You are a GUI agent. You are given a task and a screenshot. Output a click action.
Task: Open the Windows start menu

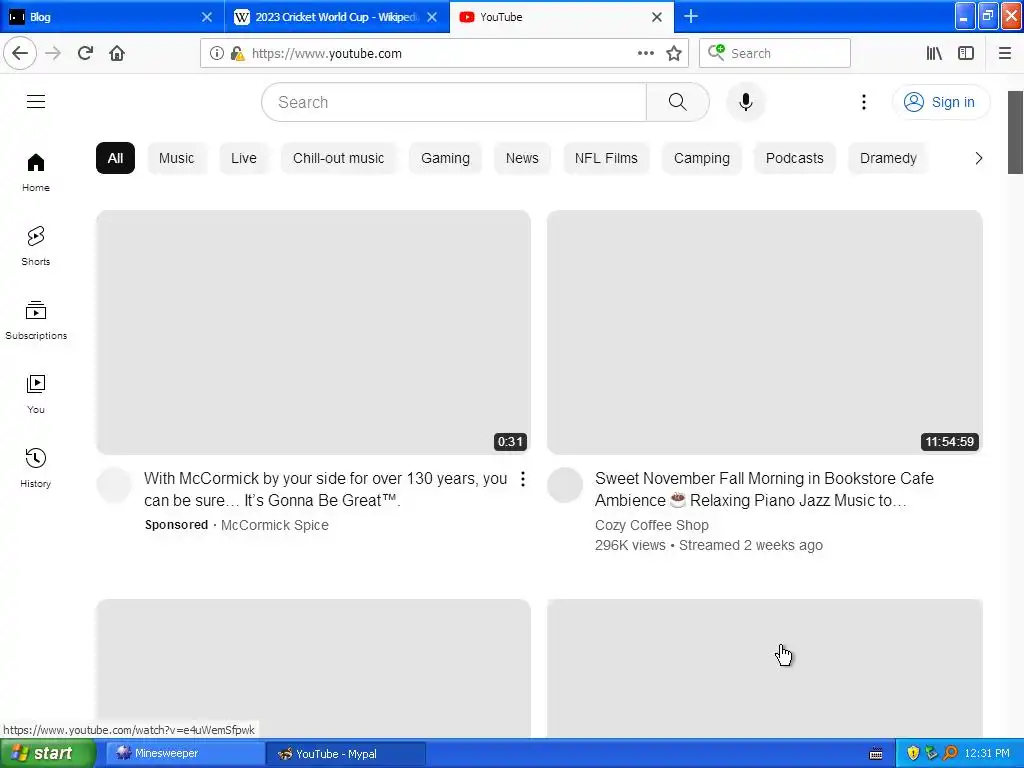[x=47, y=754]
